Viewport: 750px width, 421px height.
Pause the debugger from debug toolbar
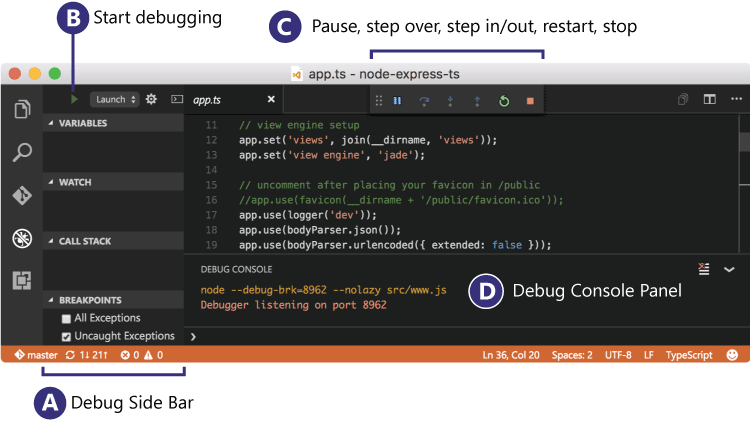(397, 101)
